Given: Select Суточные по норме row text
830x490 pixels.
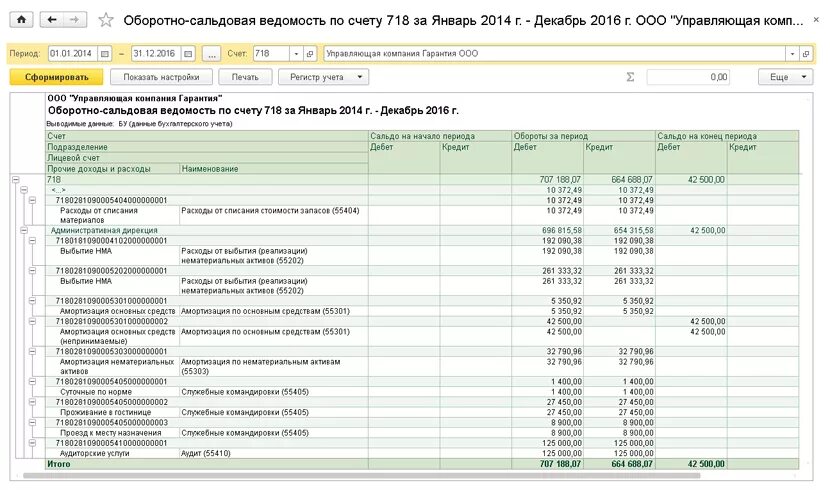Looking at the screenshot, I should point(96,392).
